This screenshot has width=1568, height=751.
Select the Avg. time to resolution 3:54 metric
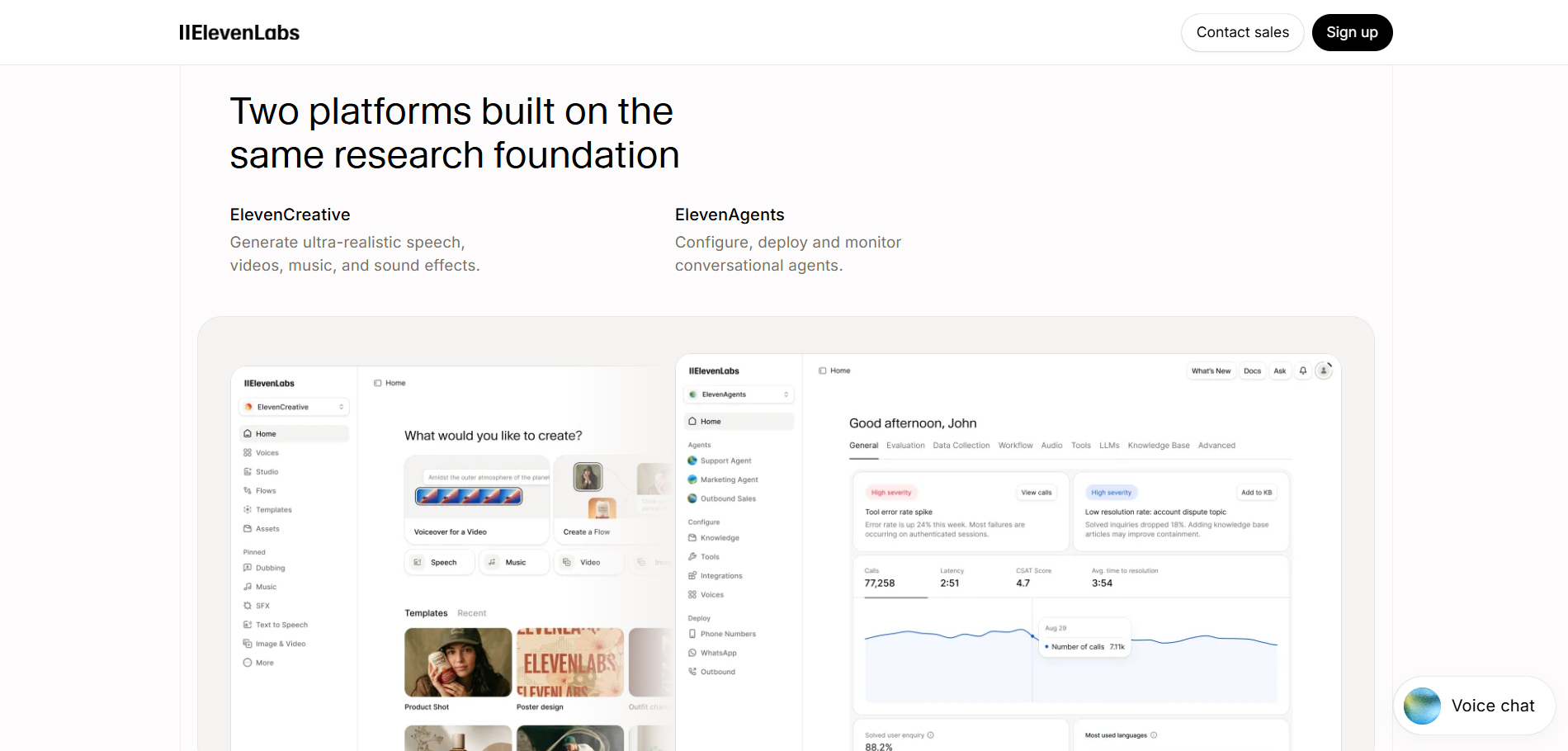click(x=1125, y=578)
